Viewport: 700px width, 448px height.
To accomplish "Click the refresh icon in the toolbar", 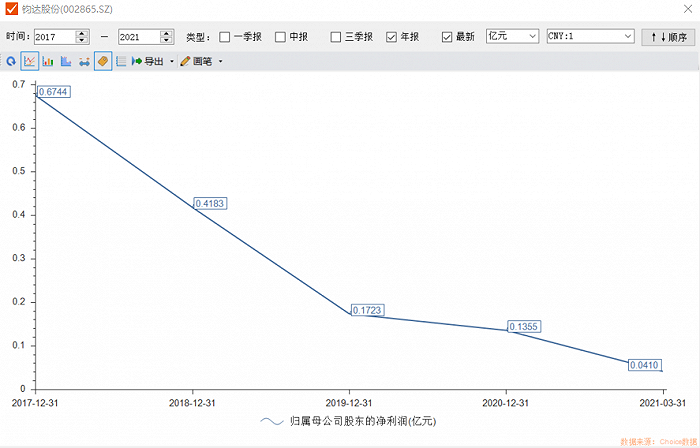I will click(11, 62).
